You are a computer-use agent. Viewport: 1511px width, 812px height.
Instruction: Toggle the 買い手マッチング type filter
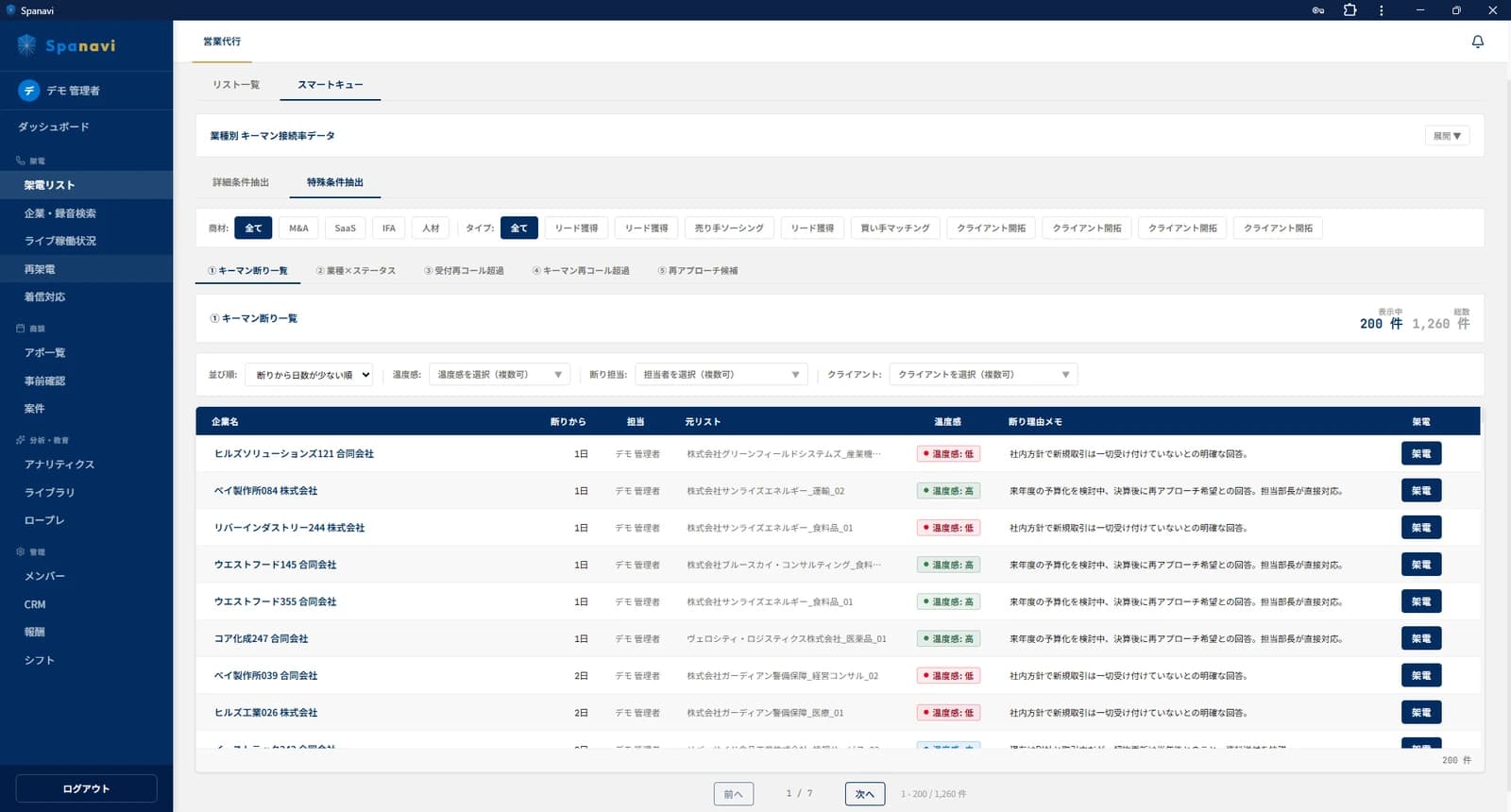(x=895, y=228)
